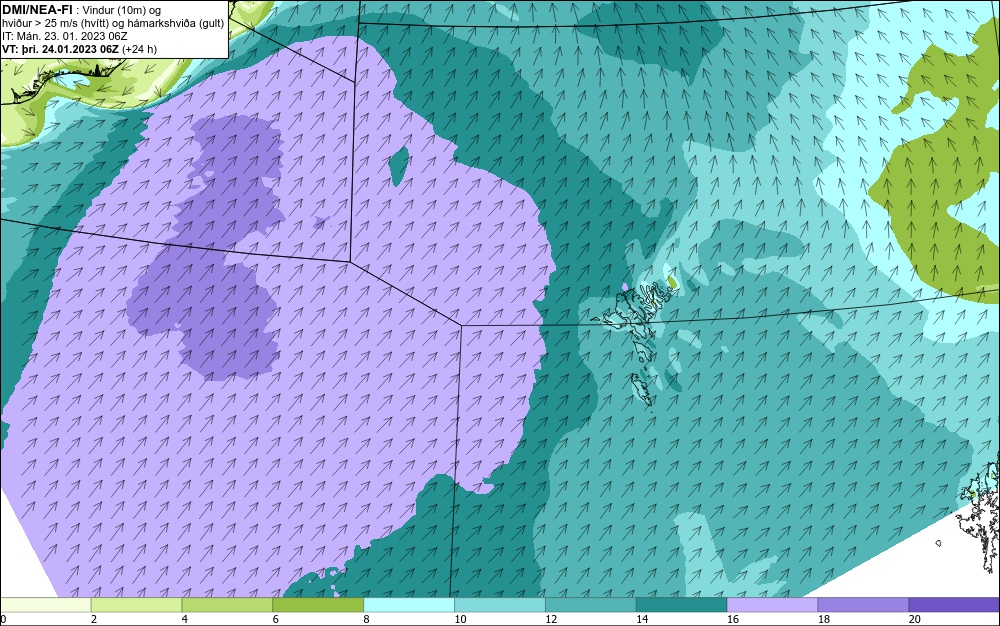
Task: Click the 16–18 m/s lavender legend swatch
Action: click(x=772, y=605)
